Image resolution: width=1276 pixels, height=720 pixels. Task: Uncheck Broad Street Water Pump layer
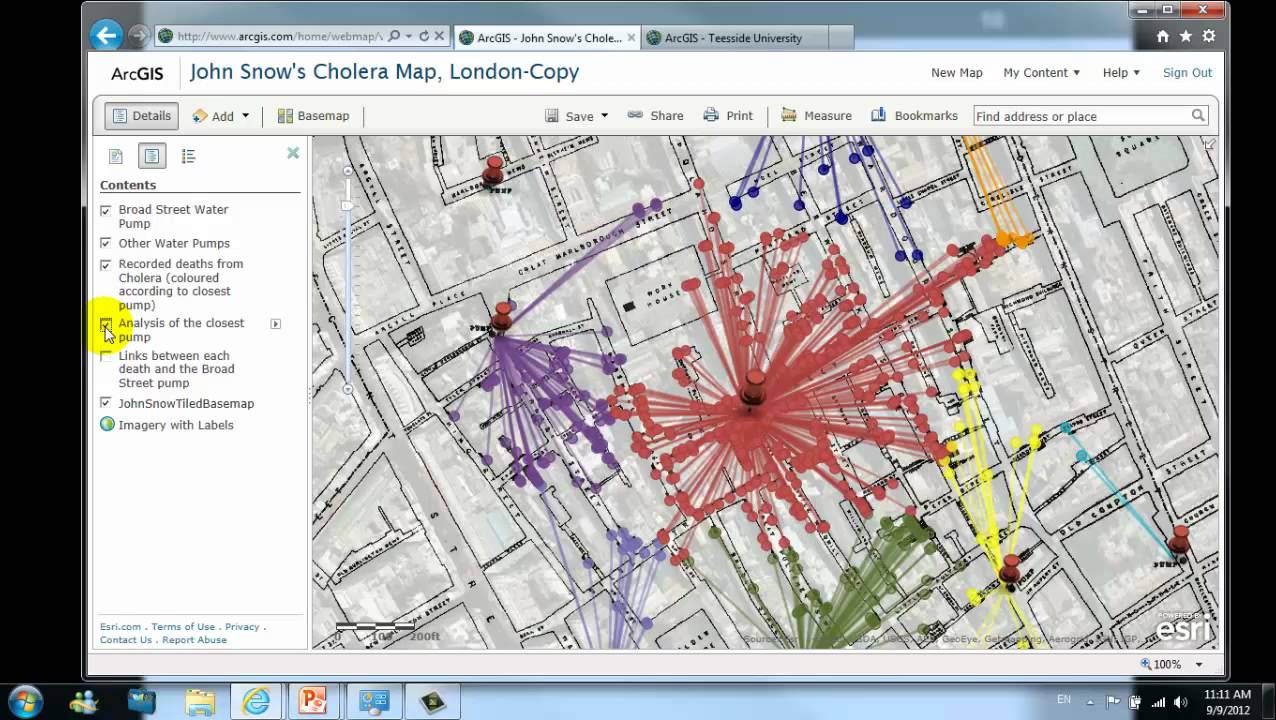(x=106, y=211)
